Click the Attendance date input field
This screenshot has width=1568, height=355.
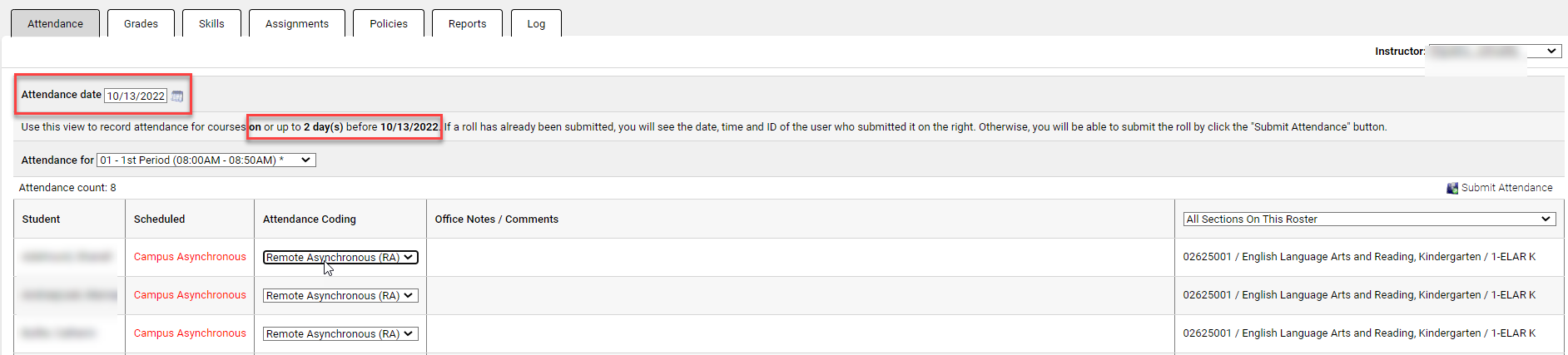tap(136, 96)
